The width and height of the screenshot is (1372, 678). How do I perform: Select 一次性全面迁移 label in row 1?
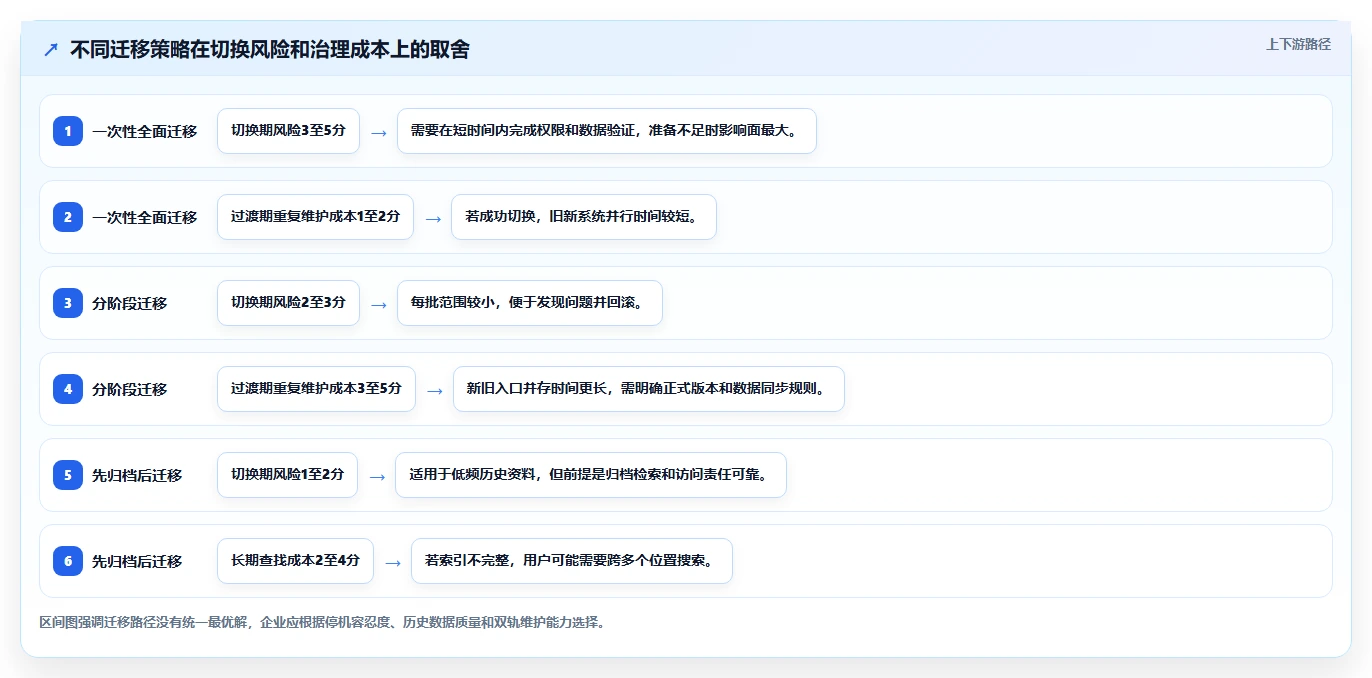point(145,131)
